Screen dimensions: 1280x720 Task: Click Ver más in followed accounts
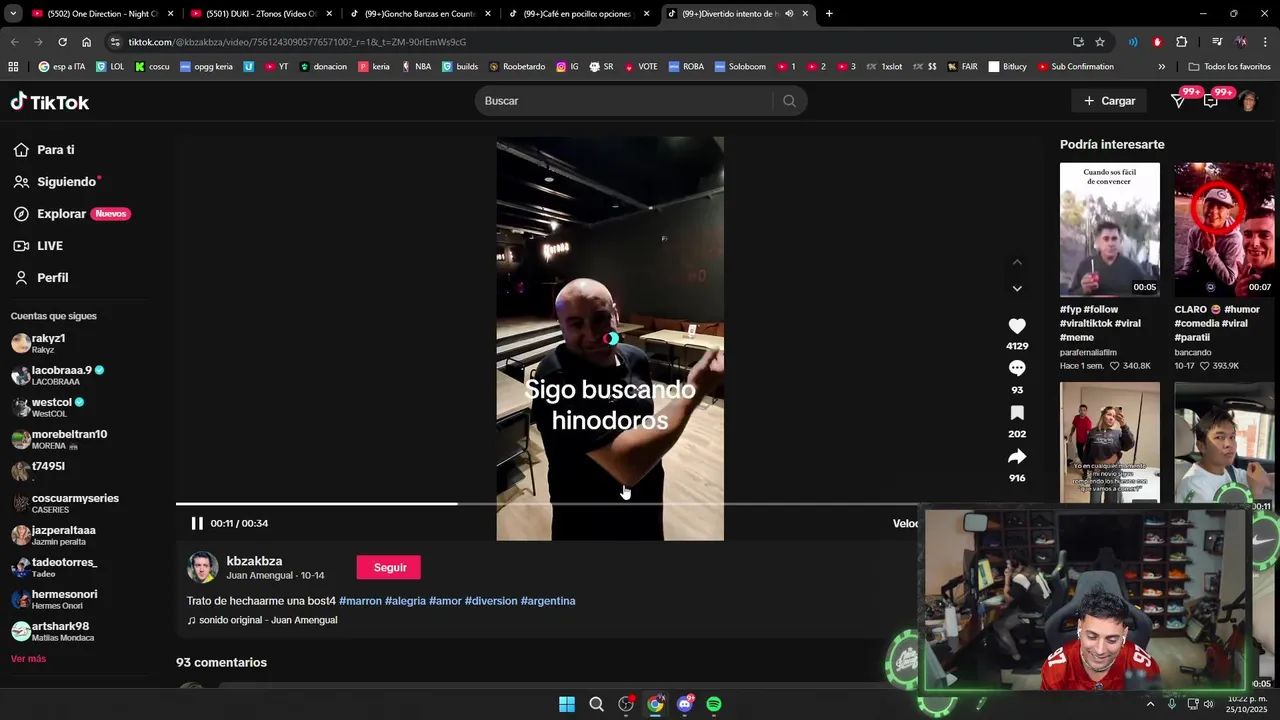(x=28, y=659)
